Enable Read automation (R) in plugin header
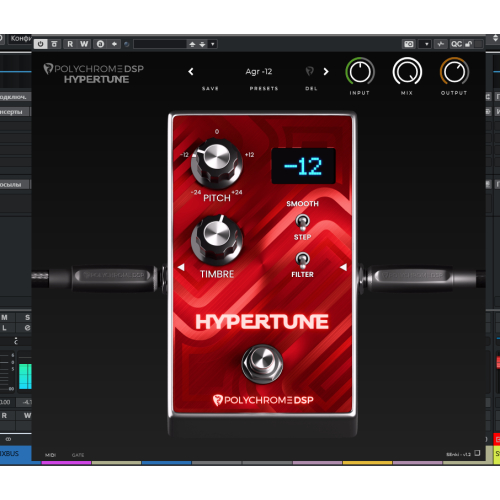The width and height of the screenshot is (500, 500). pyautogui.click(x=70, y=44)
